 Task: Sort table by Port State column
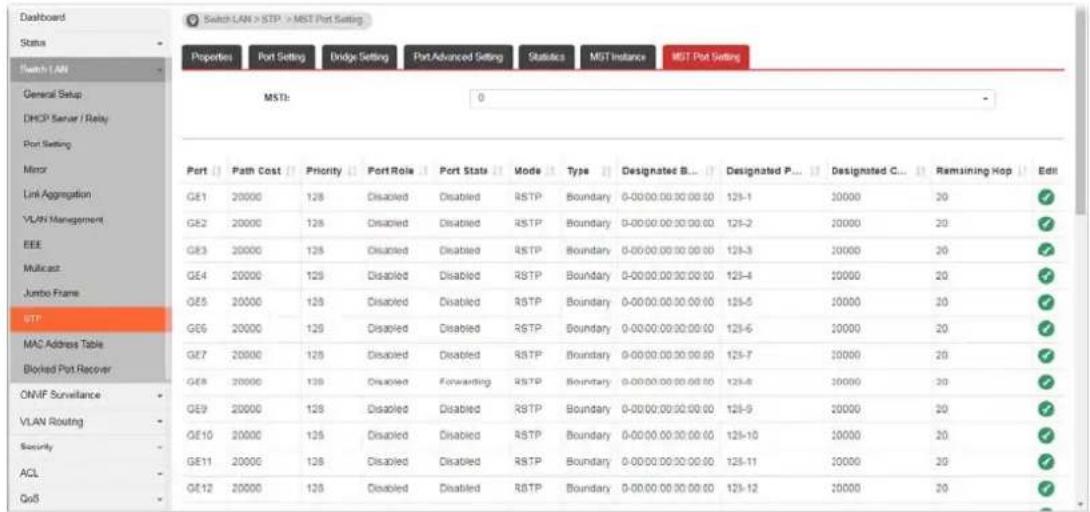coord(471,171)
